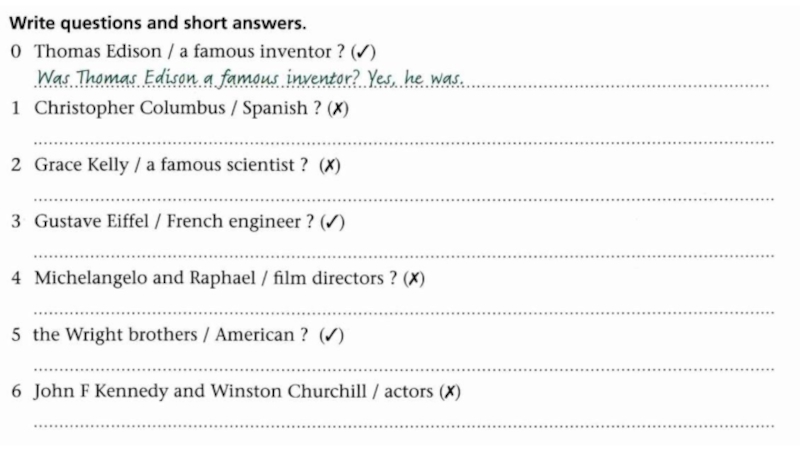
Task: Click the text "the Wright brothers / American ?"
Action: (170, 336)
